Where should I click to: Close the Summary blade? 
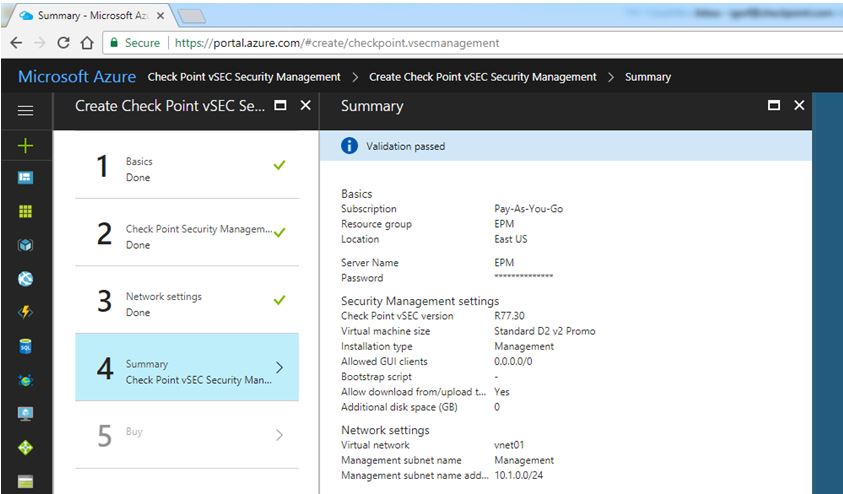pos(799,105)
